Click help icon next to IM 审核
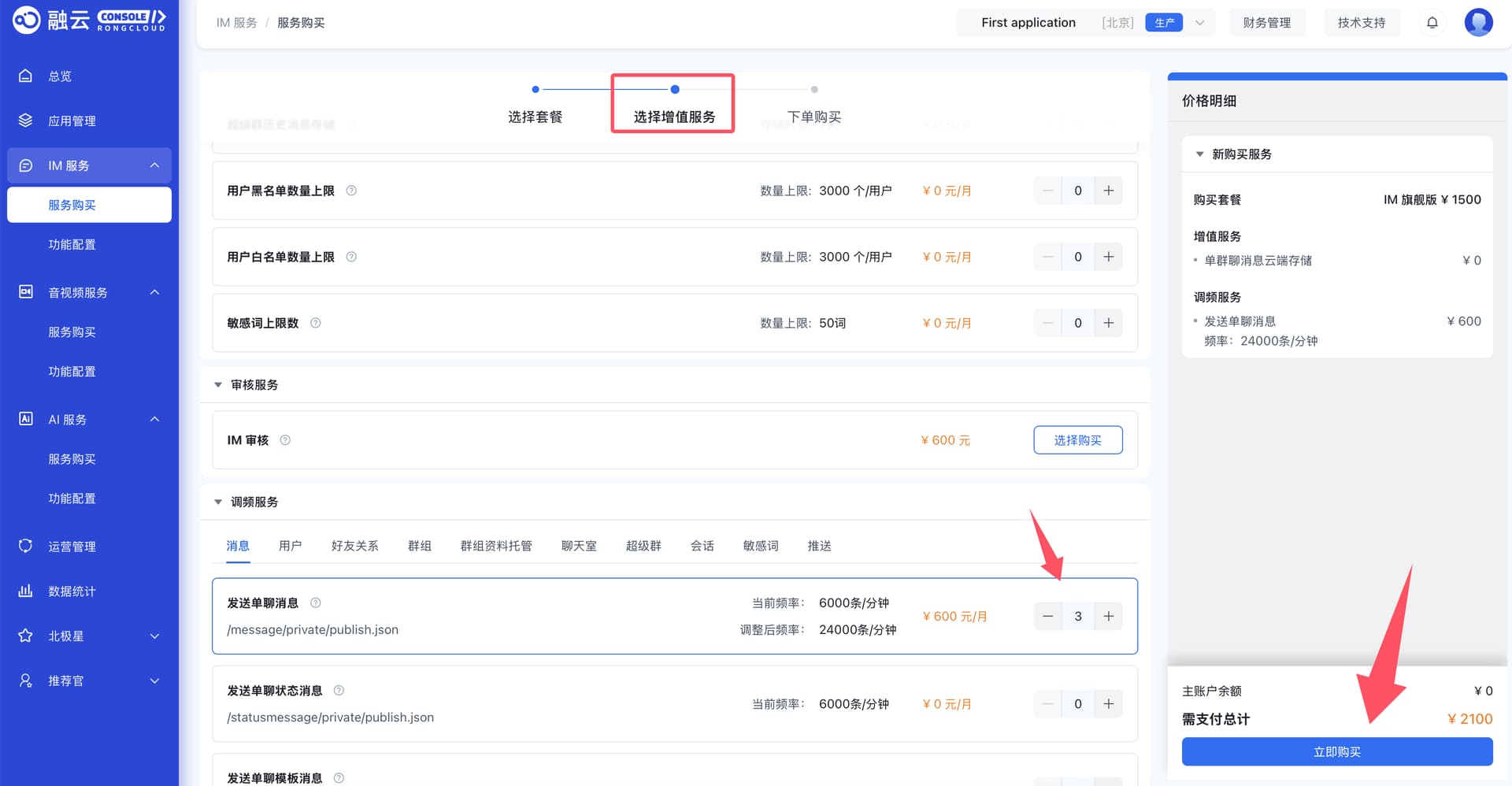 [x=285, y=440]
